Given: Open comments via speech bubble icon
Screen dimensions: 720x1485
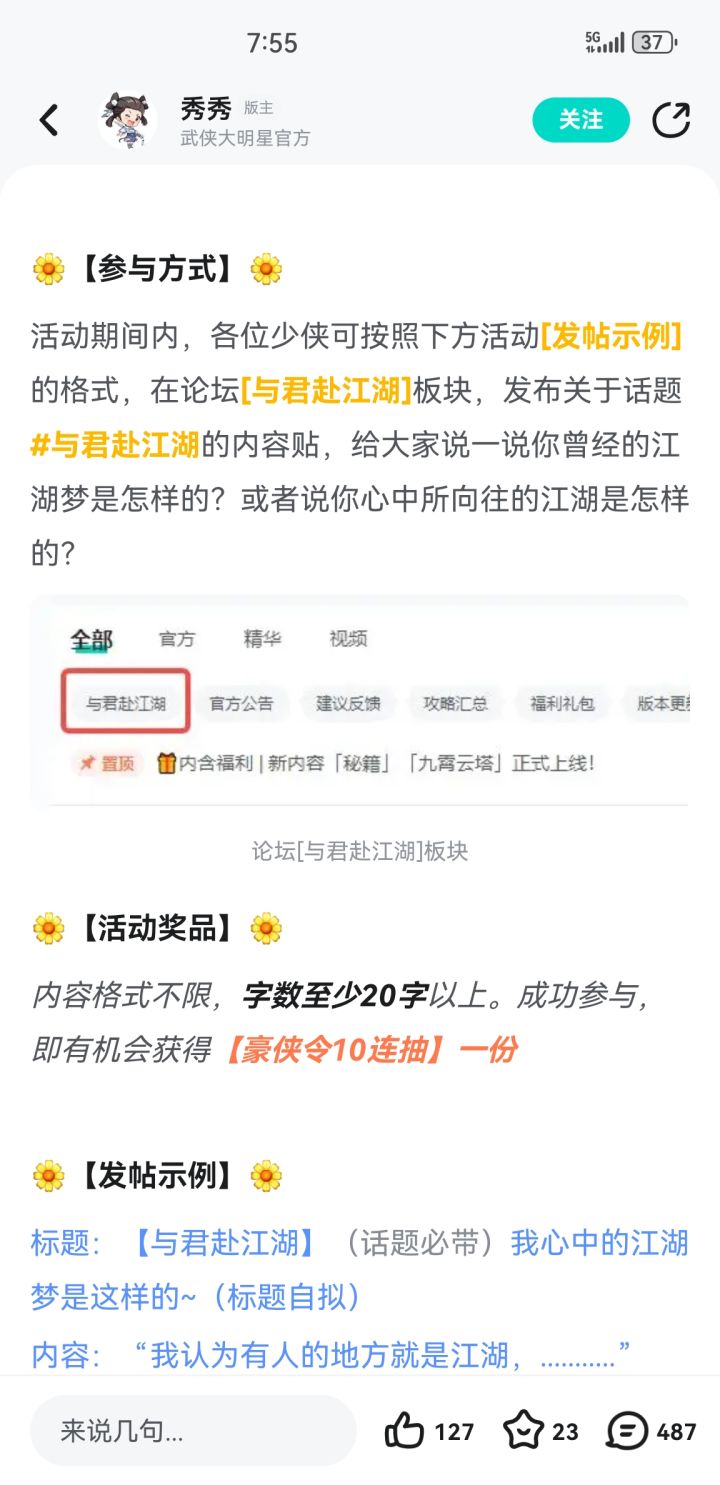Looking at the screenshot, I should point(627,1431).
